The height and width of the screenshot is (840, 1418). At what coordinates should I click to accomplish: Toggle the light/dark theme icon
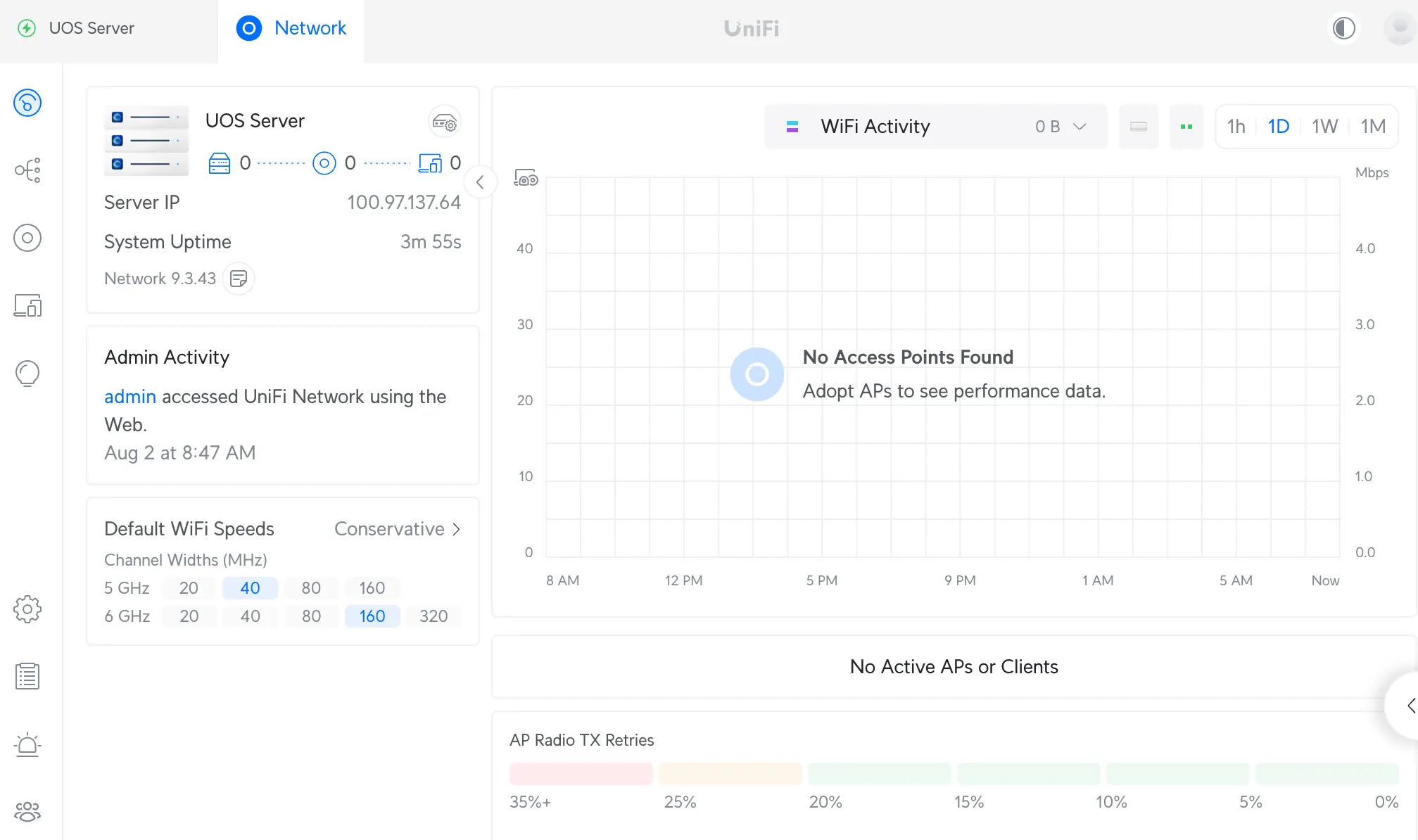click(x=1344, y=29)
